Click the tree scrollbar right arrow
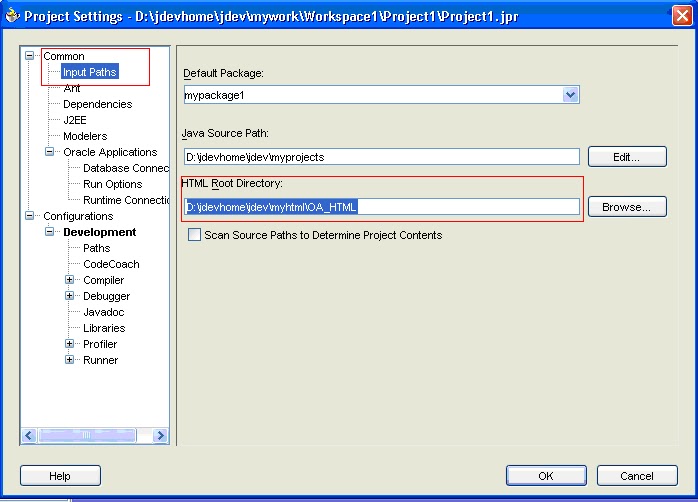Viewport: 698px width, 502px height. (161, 435)
